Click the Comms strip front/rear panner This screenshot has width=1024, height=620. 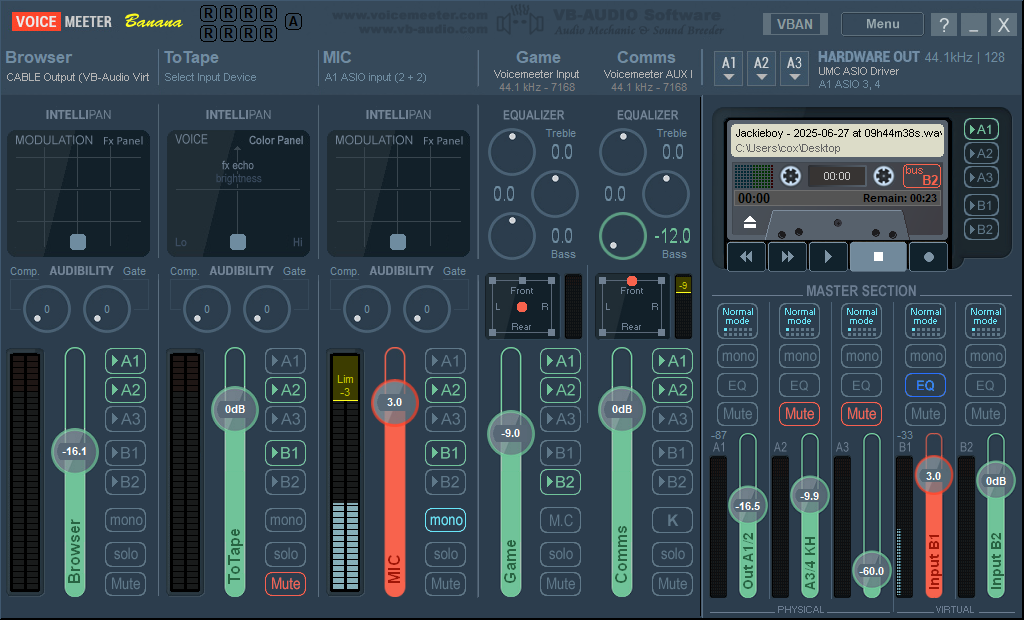632,306
